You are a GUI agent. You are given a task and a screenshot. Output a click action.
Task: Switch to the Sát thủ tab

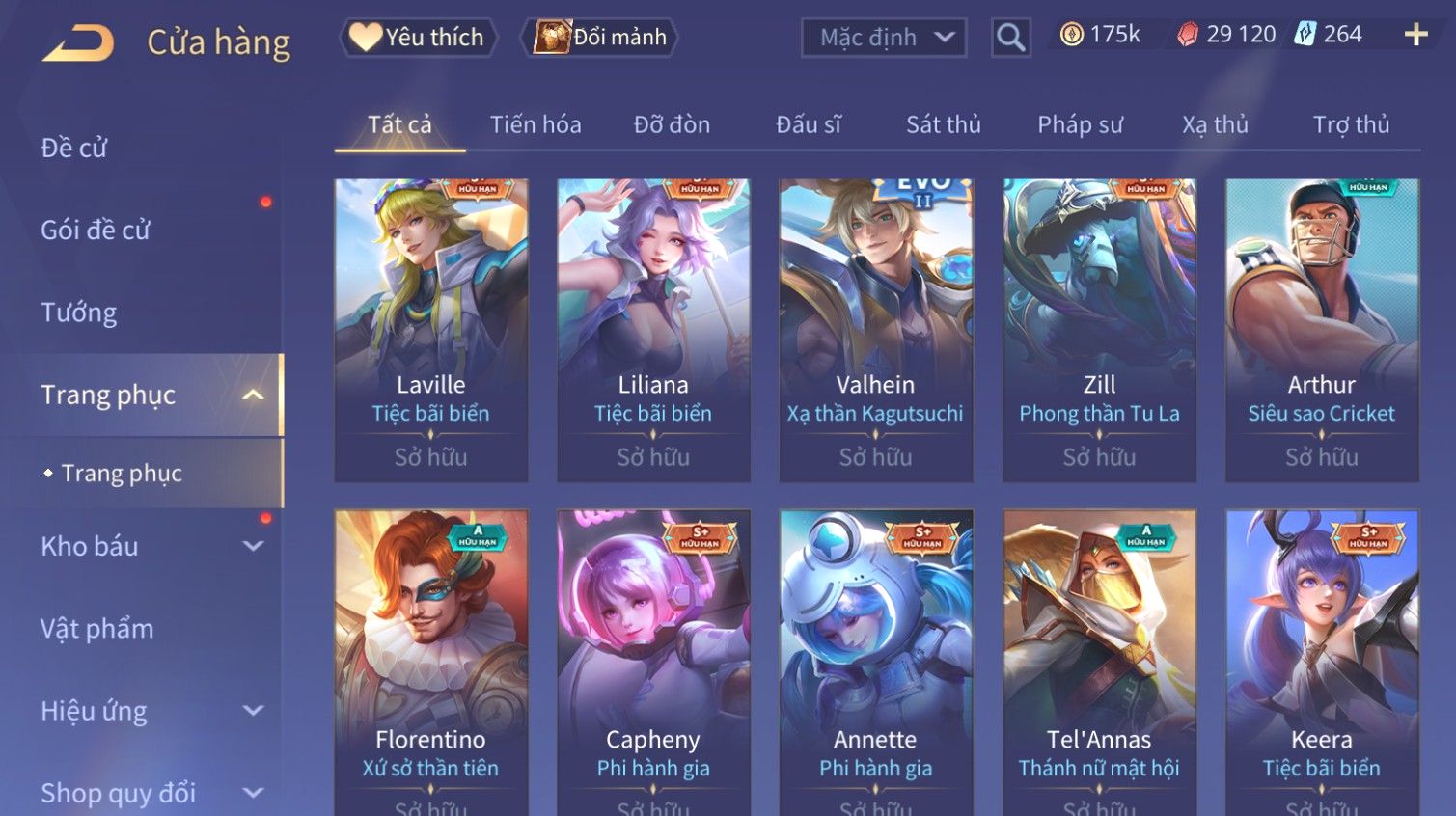pyautogui.click(x=943, y=124)
